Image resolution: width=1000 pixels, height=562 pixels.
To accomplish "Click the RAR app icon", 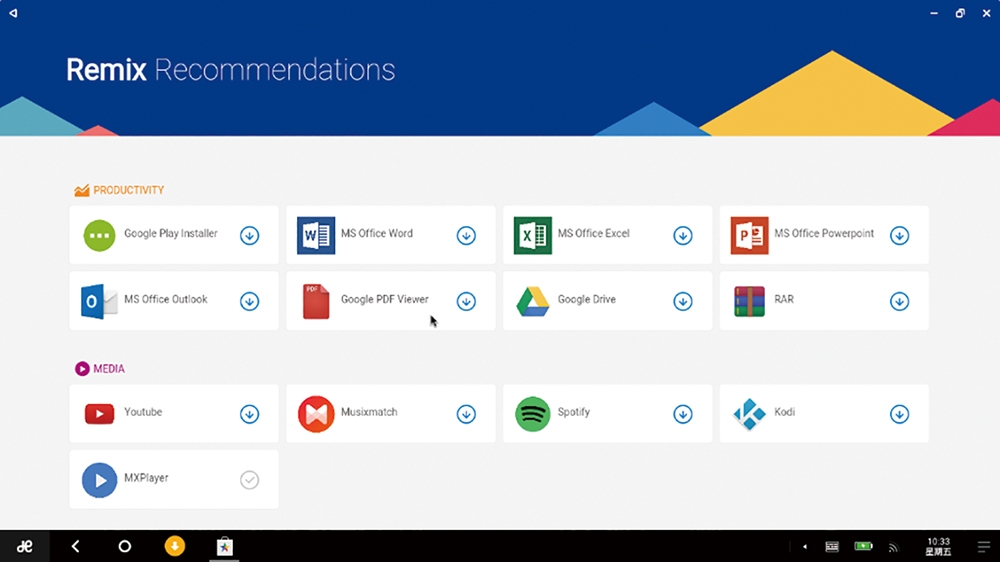I will click(749, 301).
